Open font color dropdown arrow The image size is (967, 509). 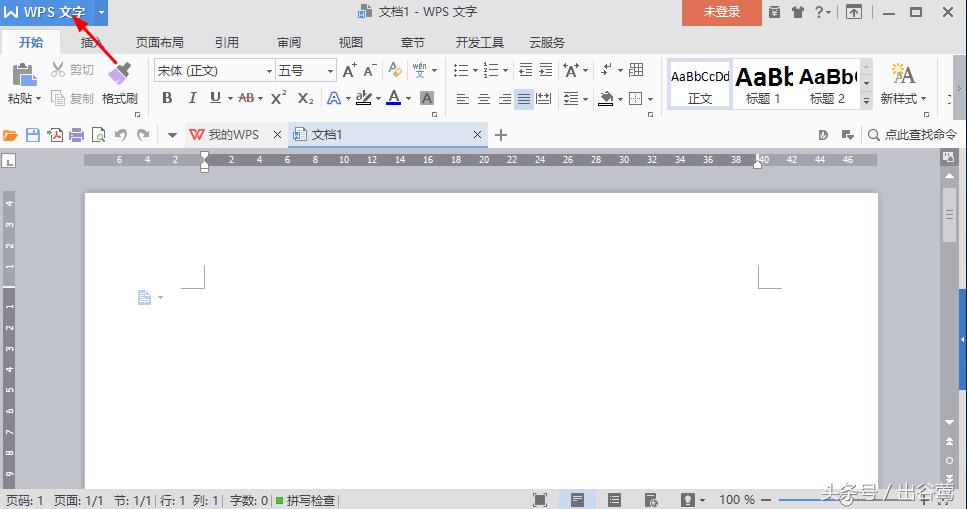tap(408, 99)
